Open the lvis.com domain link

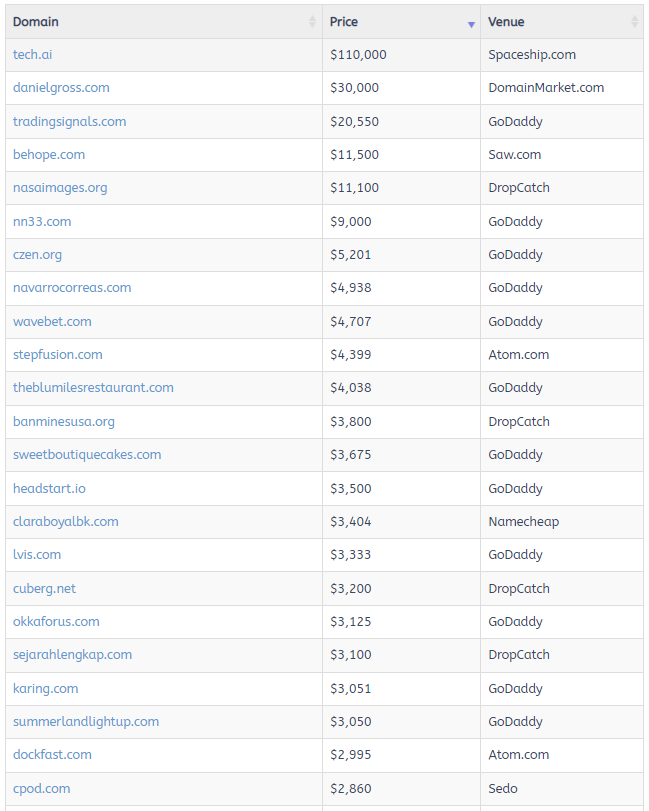37,555
